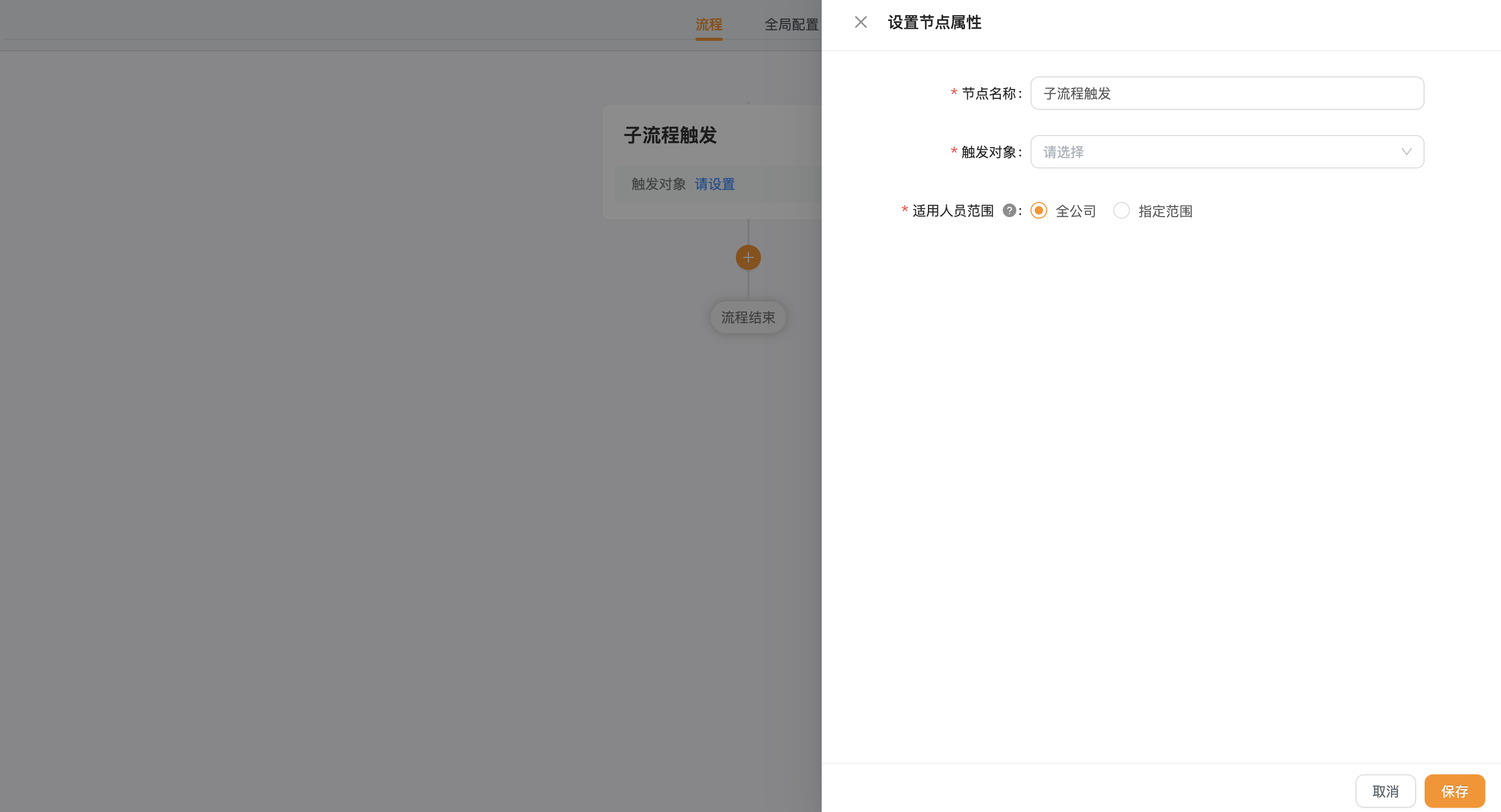Click the 请设置 link in node card
Viewport: 1501px width, 812px height.
714,184
